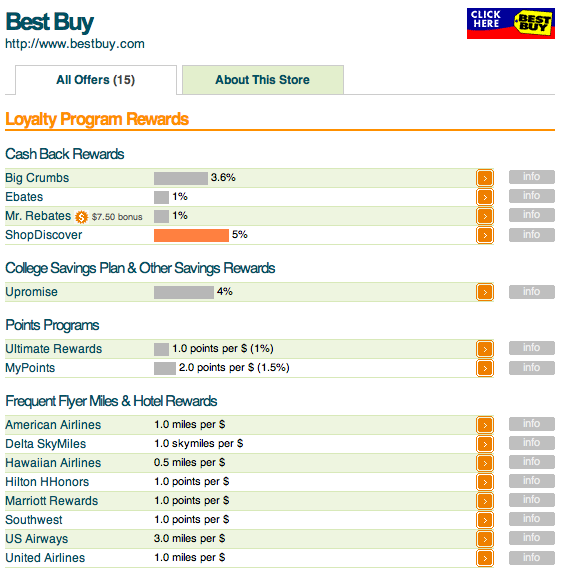Open the Hilton HHonors orange arrow icon

(485, 482)
